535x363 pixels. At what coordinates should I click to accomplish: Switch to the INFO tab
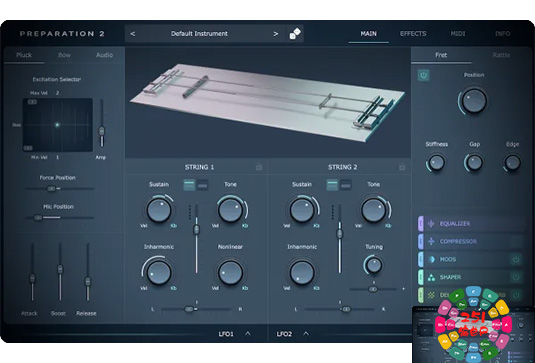point(503,34)
